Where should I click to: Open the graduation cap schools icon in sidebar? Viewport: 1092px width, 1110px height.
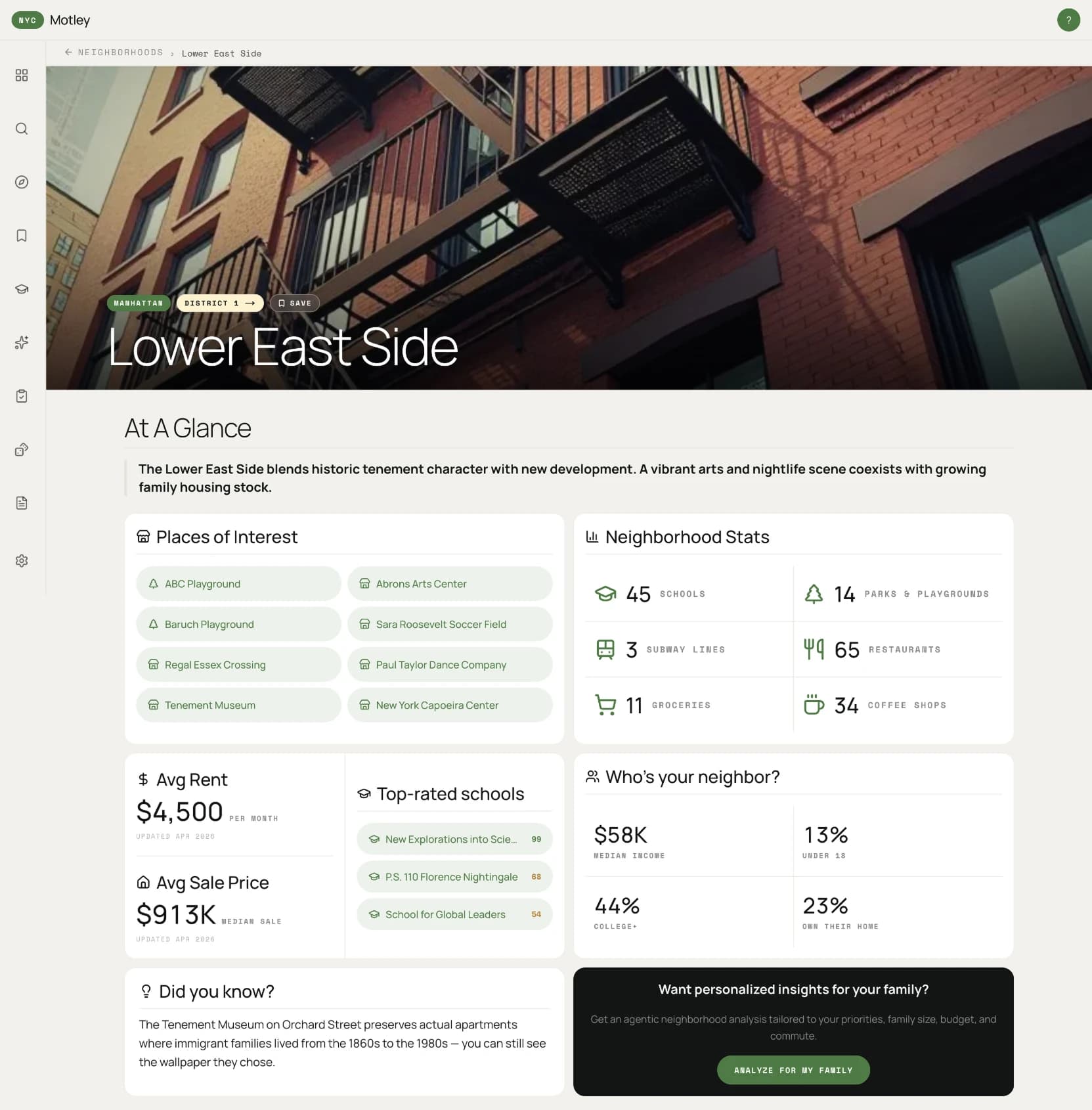pyautogui.click(x=22, y=289)
